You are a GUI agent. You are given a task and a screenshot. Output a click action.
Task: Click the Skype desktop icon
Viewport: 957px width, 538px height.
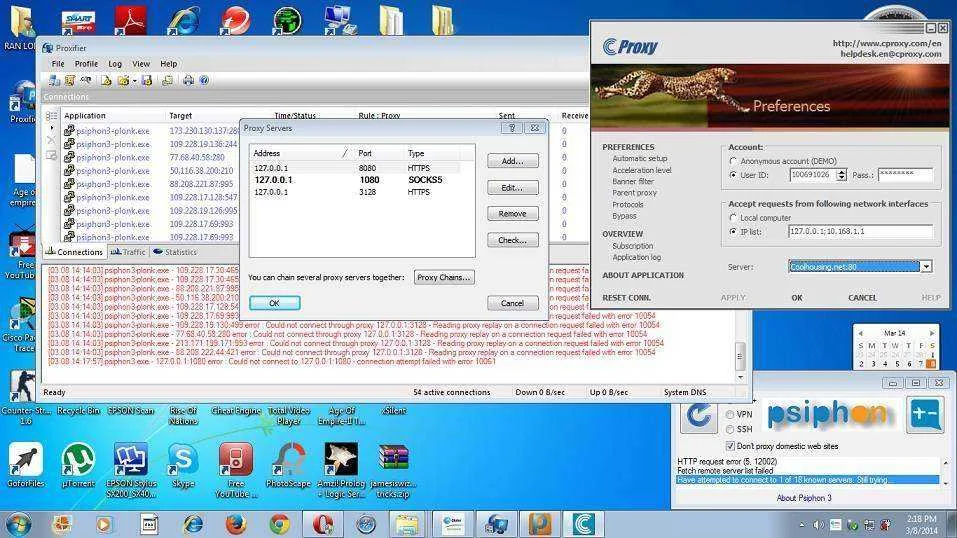click(x=183, y=465)
